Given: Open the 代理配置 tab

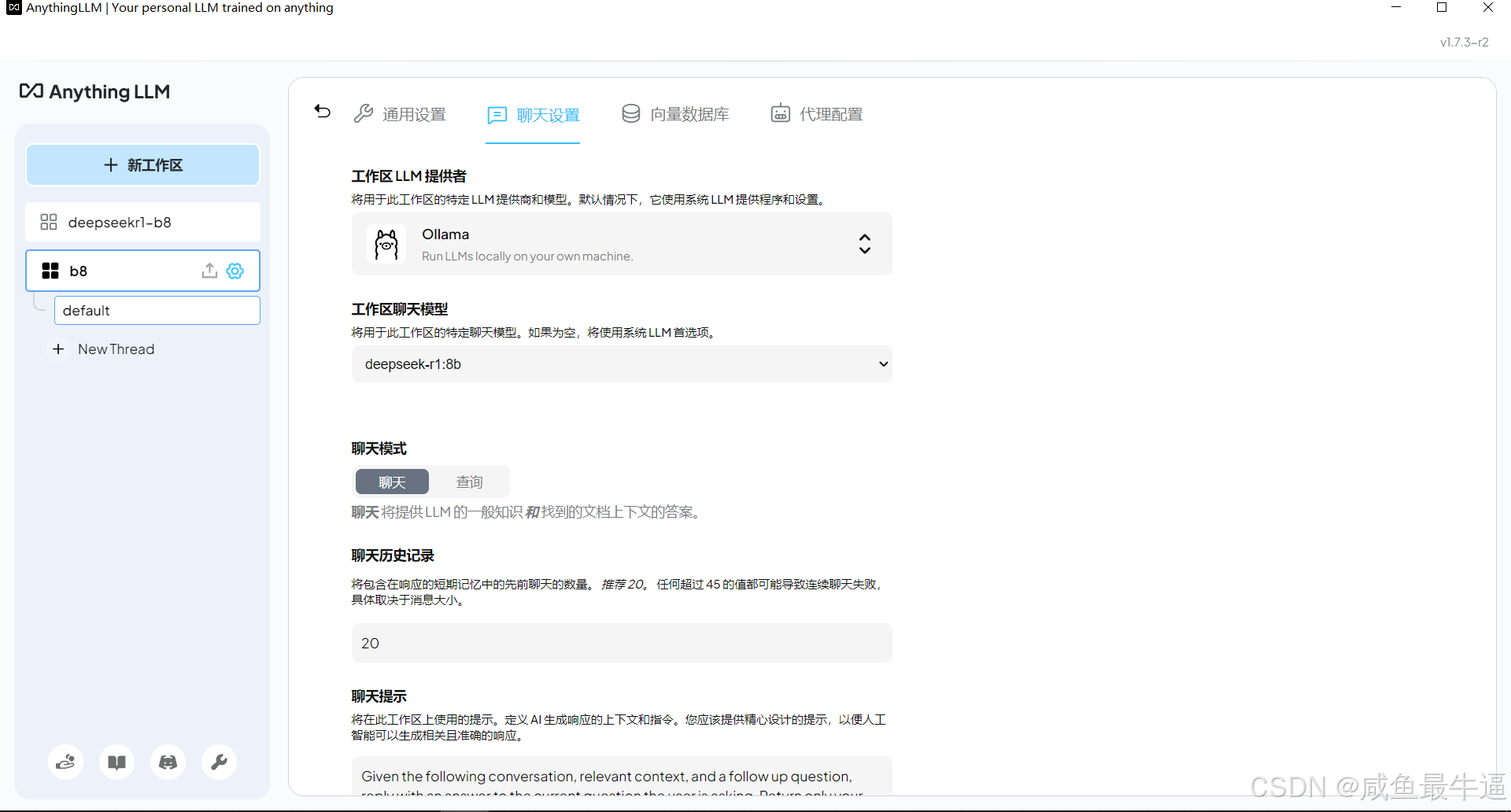Looking at the screenshot, I should (x=817, y=114).
